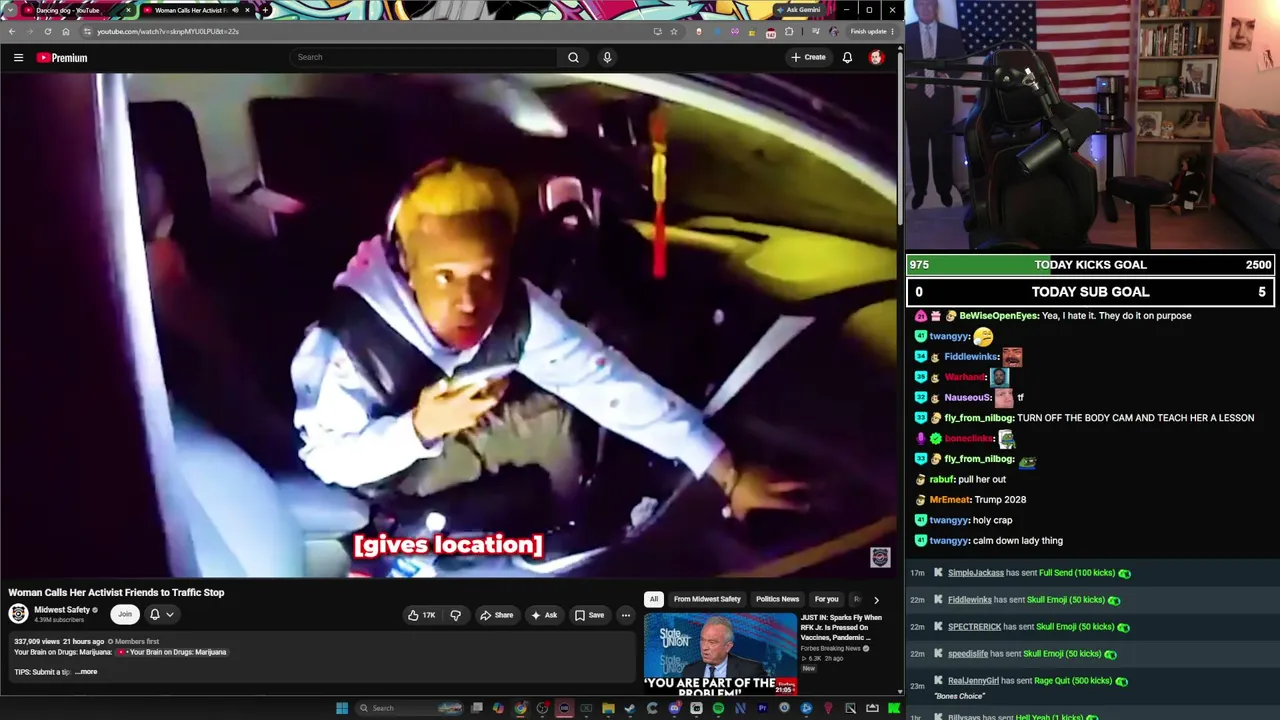The image size is (1280, 720).
Task: Open the 'Finish update' browser menu
Action: click(x=872, y=31)
